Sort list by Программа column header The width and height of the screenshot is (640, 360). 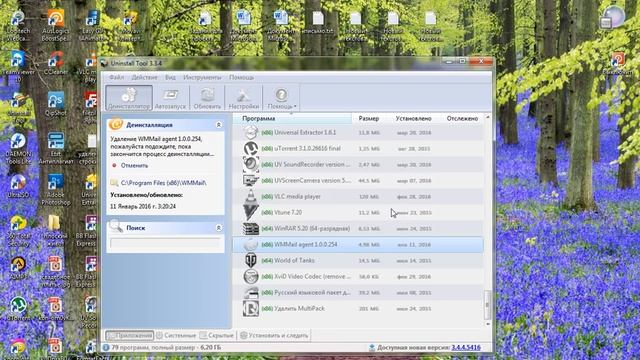[x=292, y=118]
